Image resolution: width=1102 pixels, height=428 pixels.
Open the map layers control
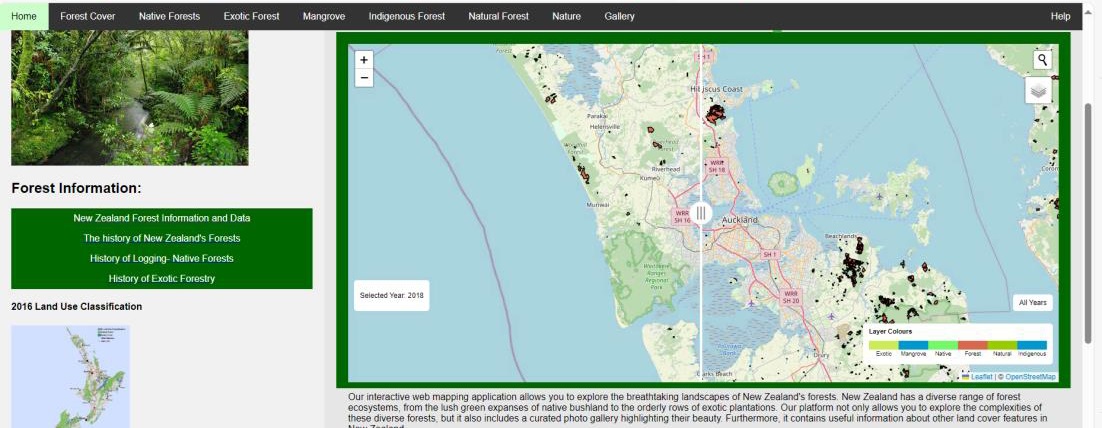tap(1039, 91)
